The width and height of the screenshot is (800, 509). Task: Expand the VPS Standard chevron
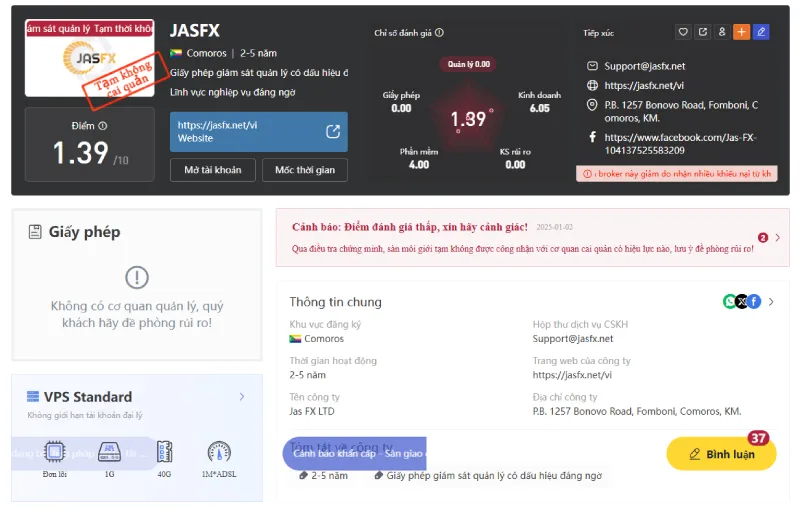pos(242,396)
